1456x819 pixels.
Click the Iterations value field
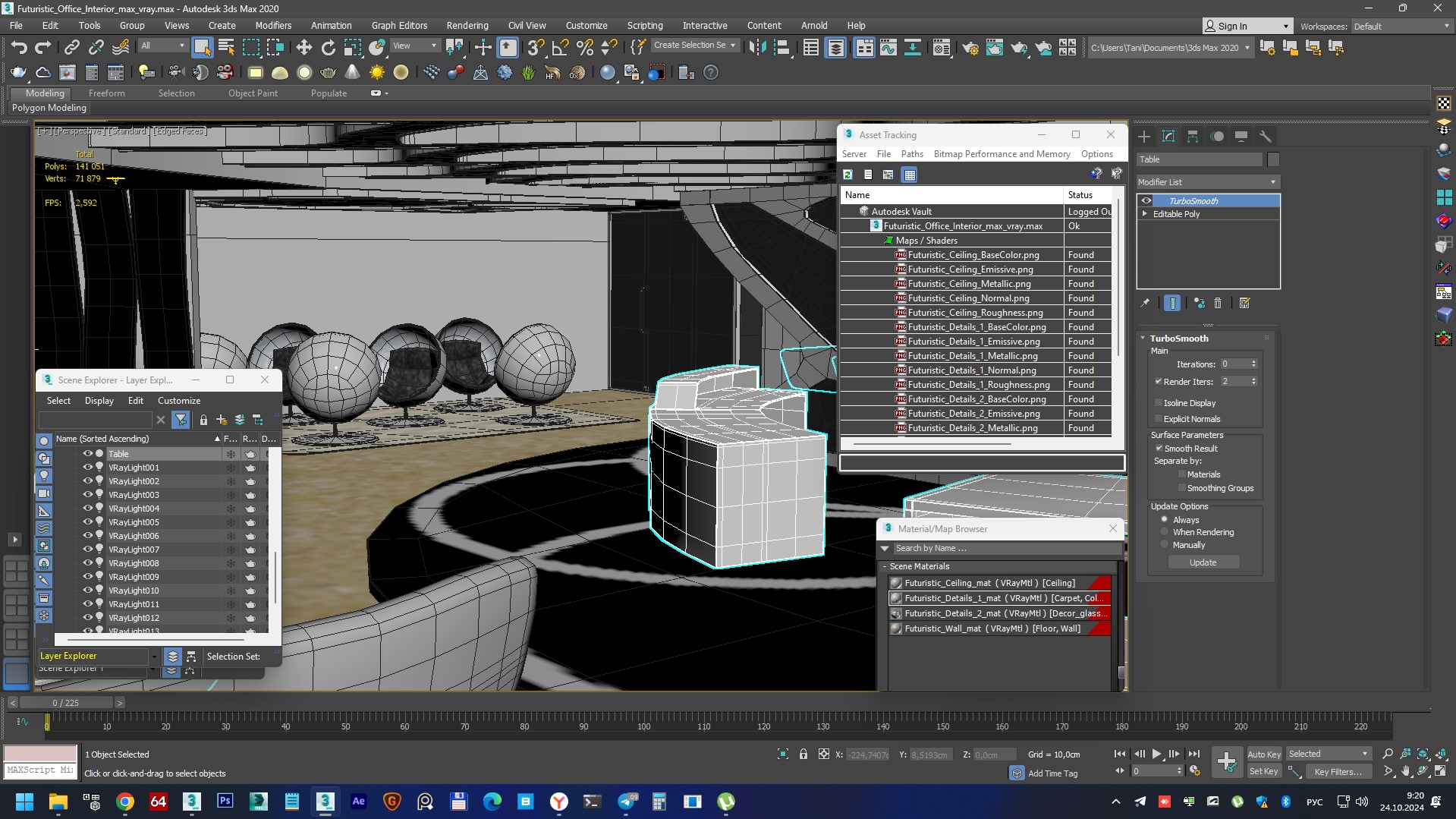point(1233,364)
